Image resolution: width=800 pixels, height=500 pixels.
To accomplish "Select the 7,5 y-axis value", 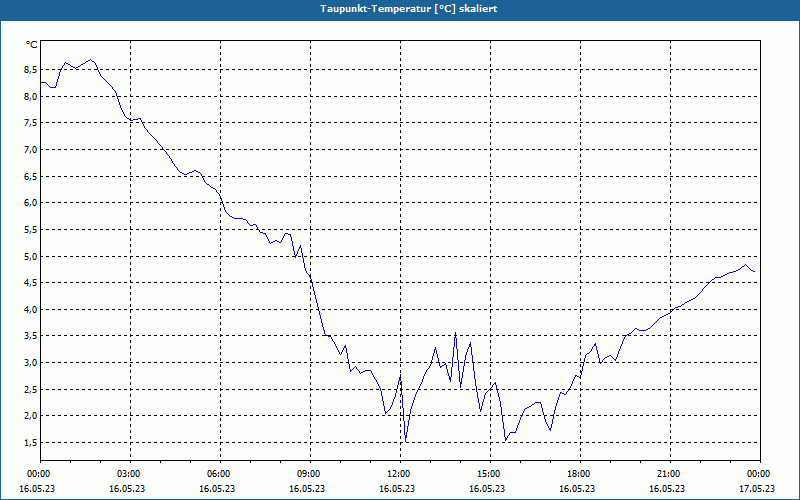I will (31, 123).
